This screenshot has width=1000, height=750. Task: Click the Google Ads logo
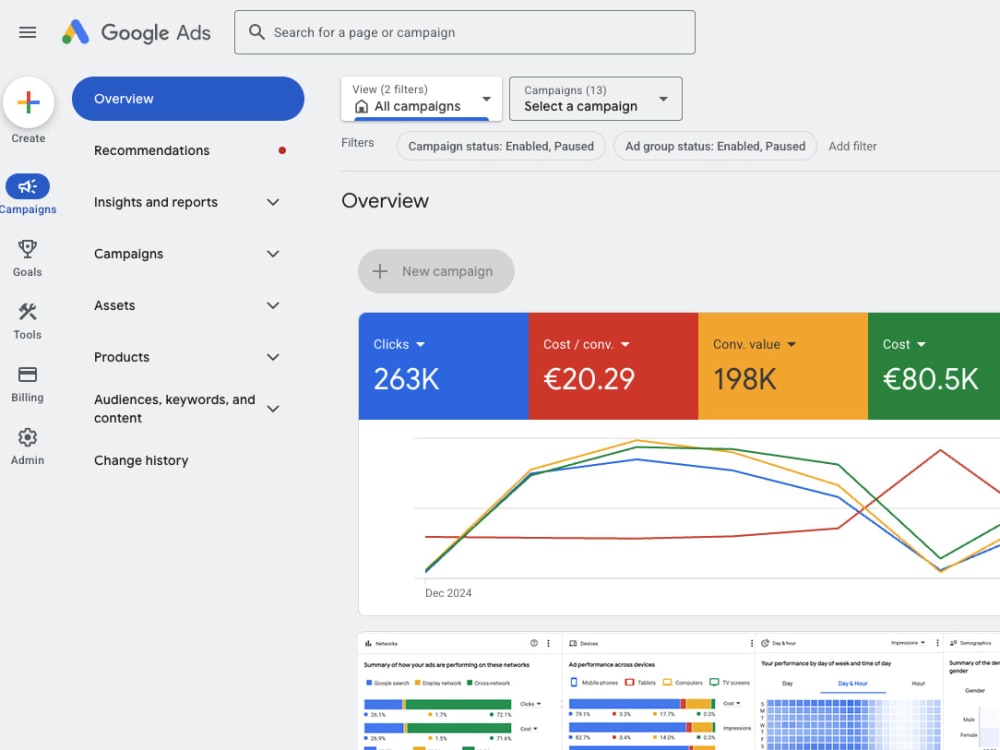(x=136, y=32)
